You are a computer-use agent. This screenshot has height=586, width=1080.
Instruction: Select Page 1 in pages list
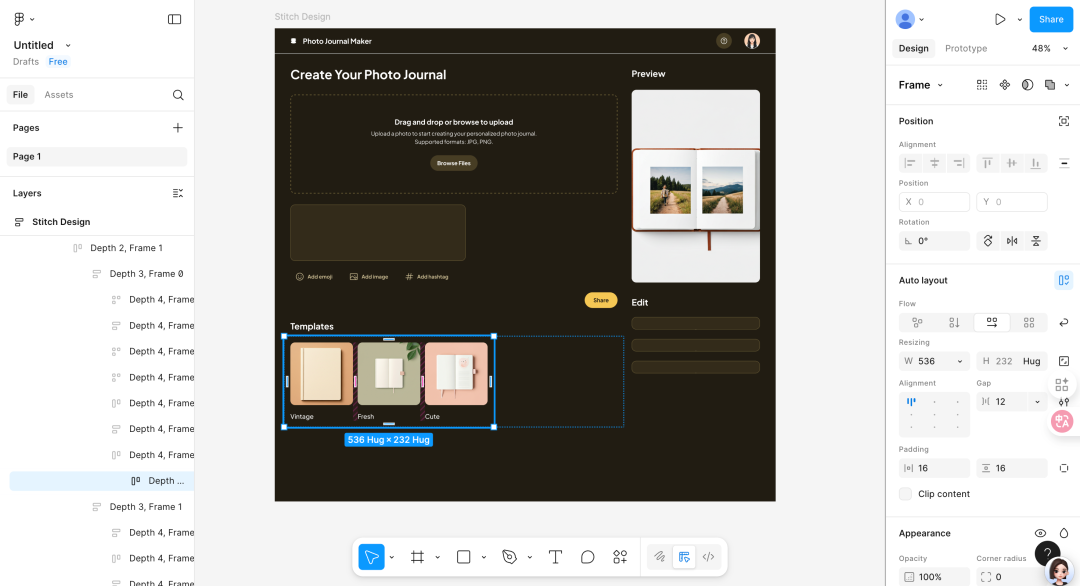pos(96,156)
